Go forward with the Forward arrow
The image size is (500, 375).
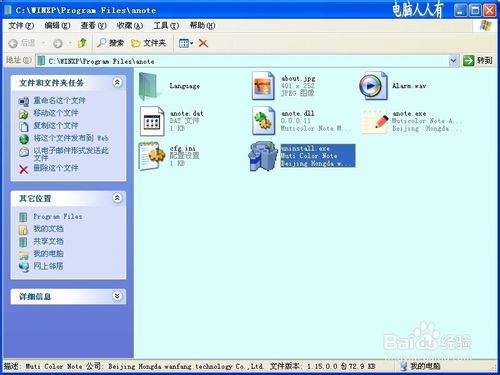point(58,43)
